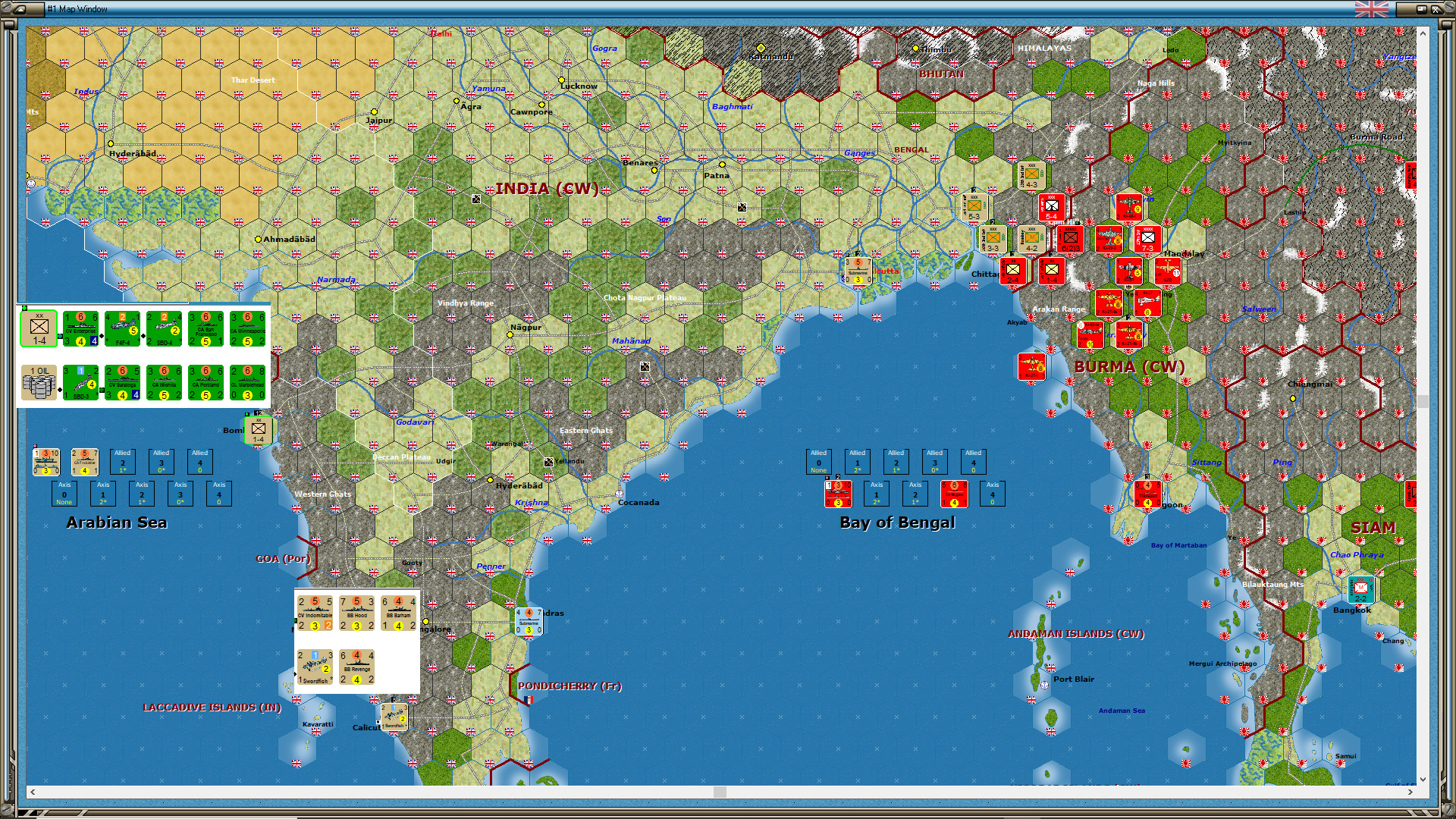The image size is (1456, 819).
Task: Select the 1 OIL resource counter
Action: pos(39,382)
